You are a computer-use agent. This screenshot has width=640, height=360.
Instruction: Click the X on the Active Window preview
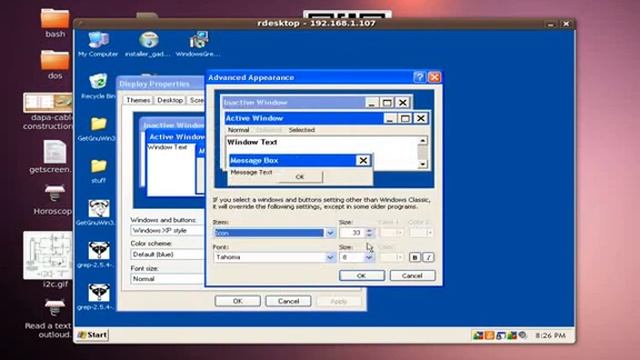click(x=420, y=118)
